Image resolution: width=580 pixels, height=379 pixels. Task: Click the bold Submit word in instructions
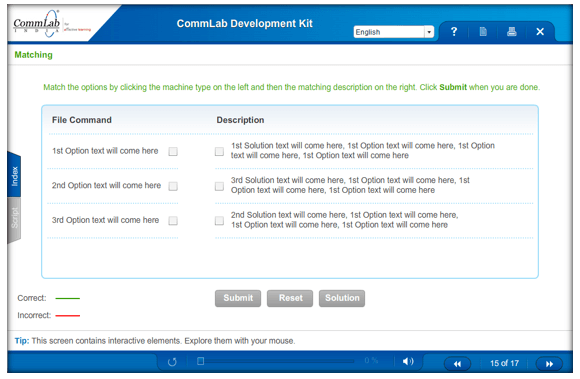[x=453, y=87]
